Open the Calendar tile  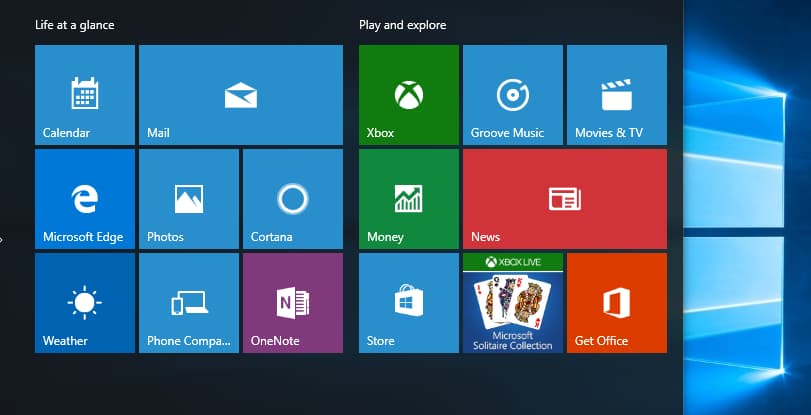(x=85, y=95)
